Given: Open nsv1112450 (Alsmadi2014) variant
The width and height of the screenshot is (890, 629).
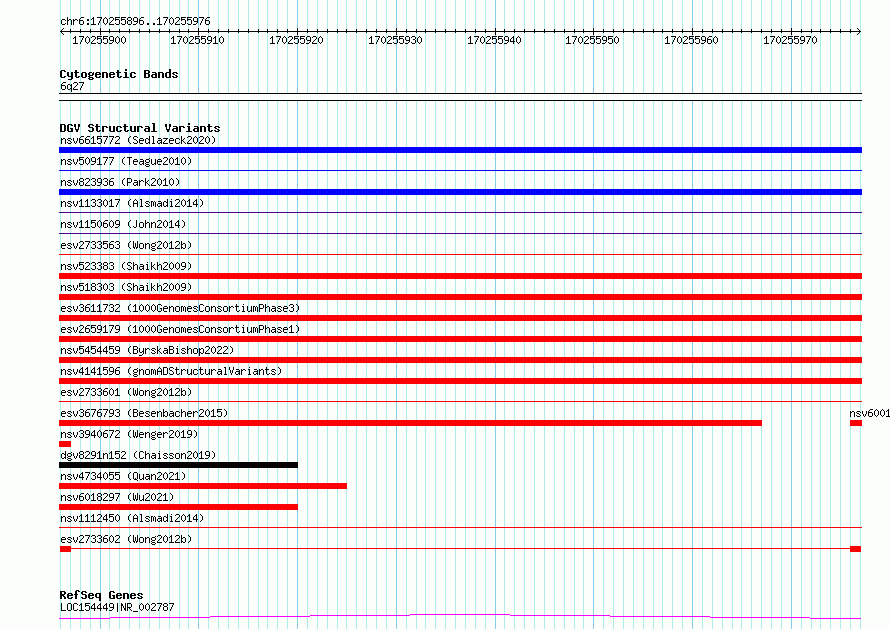Looking at the screenshot, I should point(132,518).
